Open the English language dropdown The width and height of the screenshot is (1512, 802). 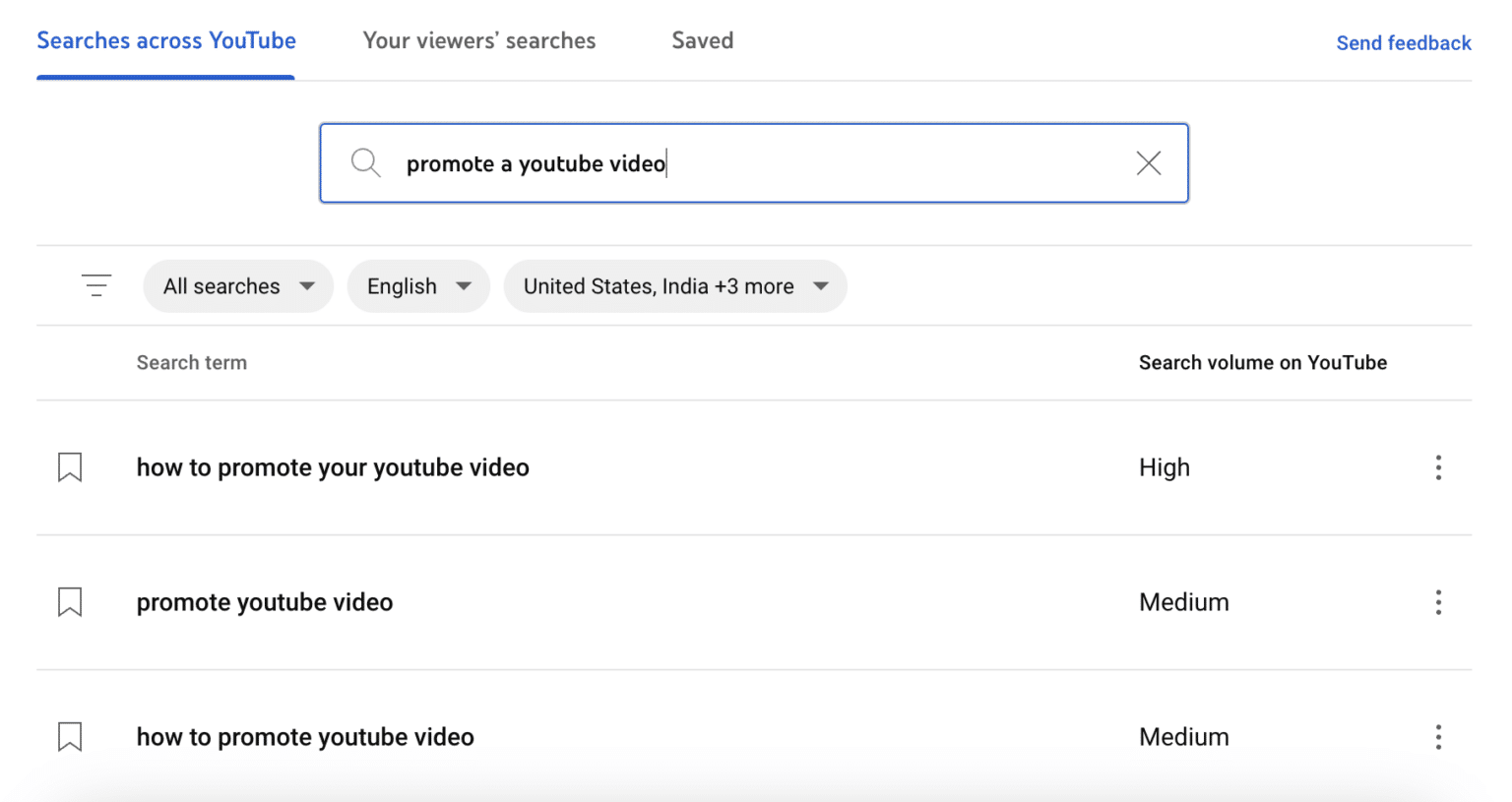[418, 286]
